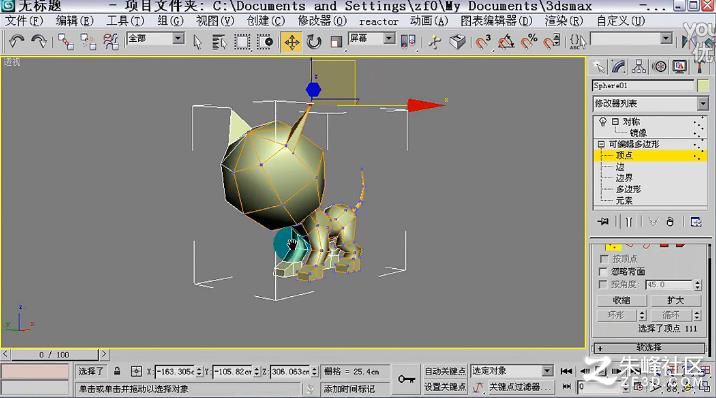Collapse the 可编辑多边形 tree
The image size is (716, 398).
(x=601, y=144)
